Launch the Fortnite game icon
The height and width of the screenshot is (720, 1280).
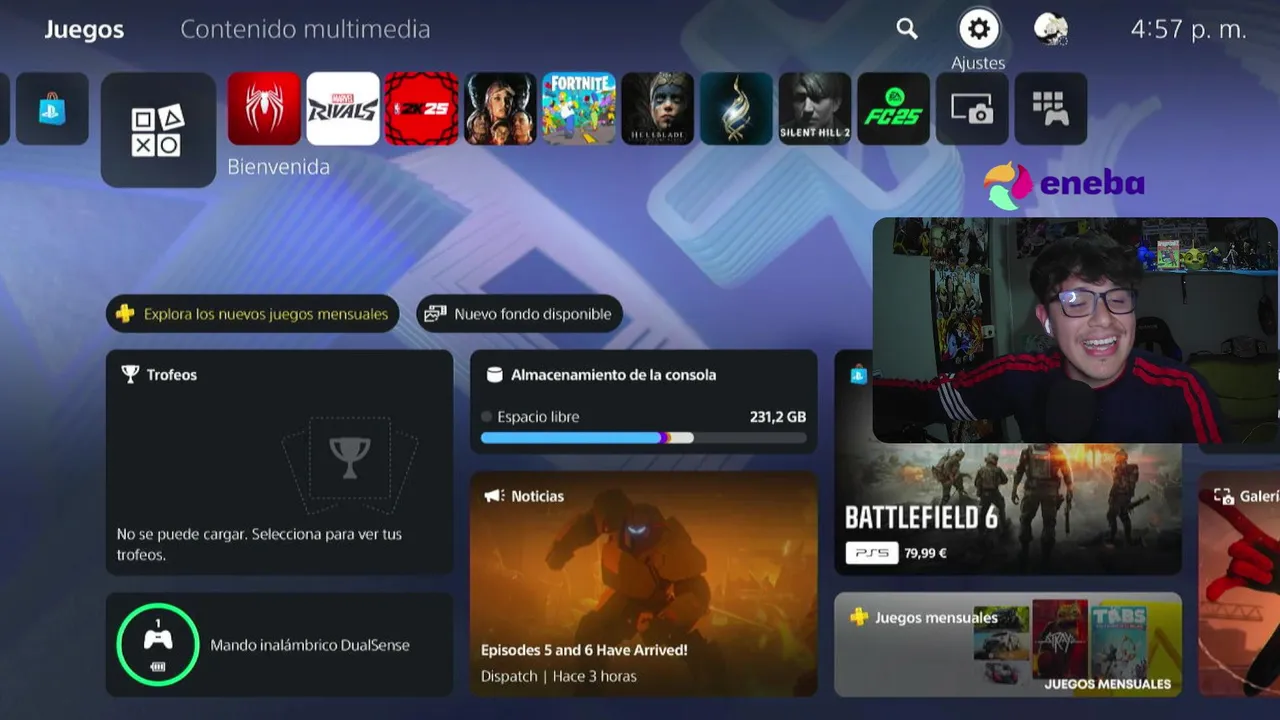[578, 109]
